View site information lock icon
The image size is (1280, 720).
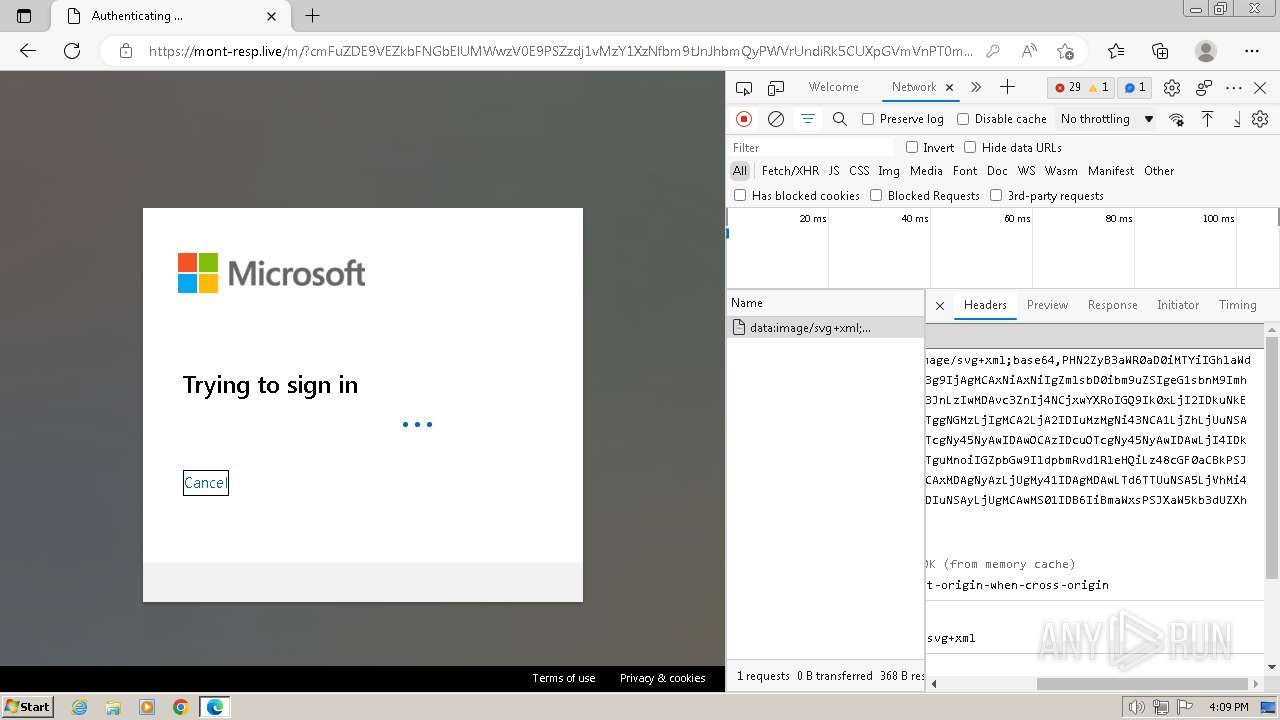click(x=125, y=51)
